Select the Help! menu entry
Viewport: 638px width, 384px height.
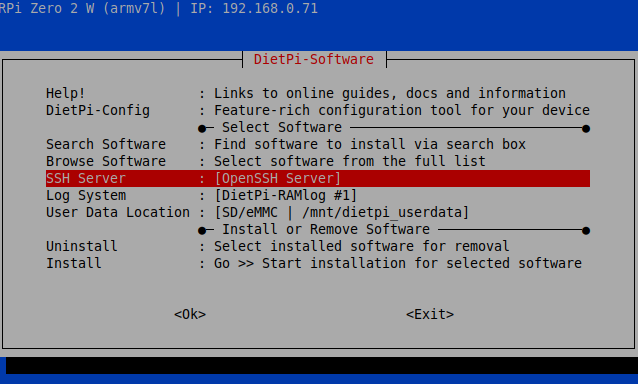318,94
